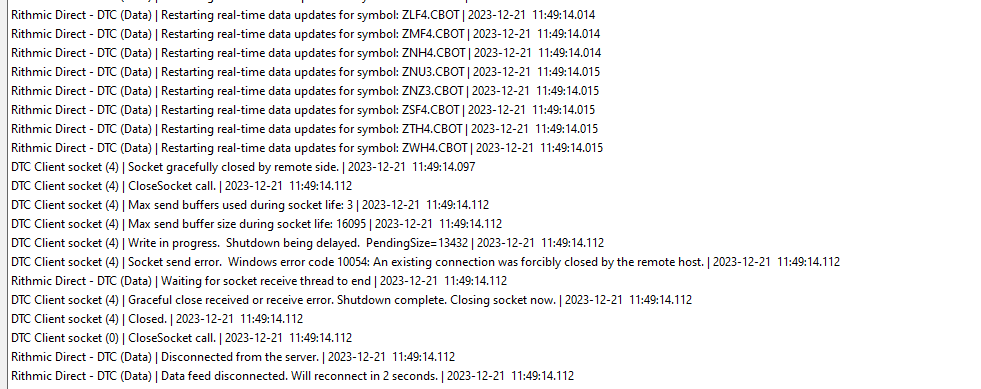This screenshot has width=981, height=389.
Task: Click the disconnected from the server line
Action: point(233,357)
